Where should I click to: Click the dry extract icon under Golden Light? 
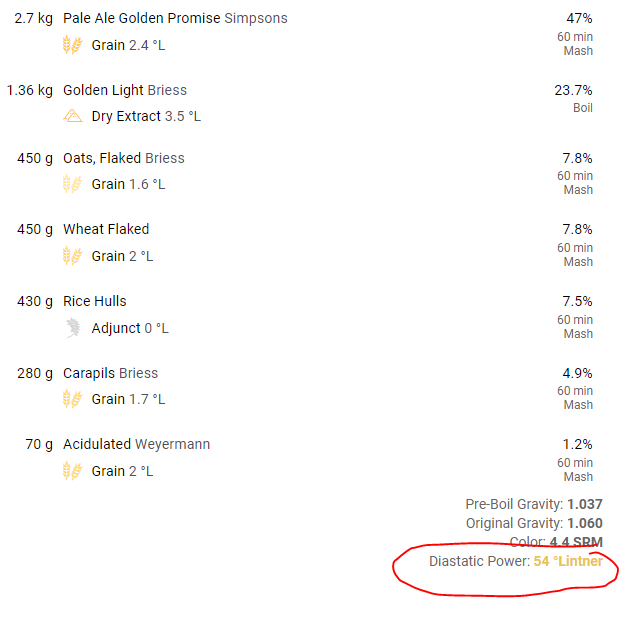point(72,116)
